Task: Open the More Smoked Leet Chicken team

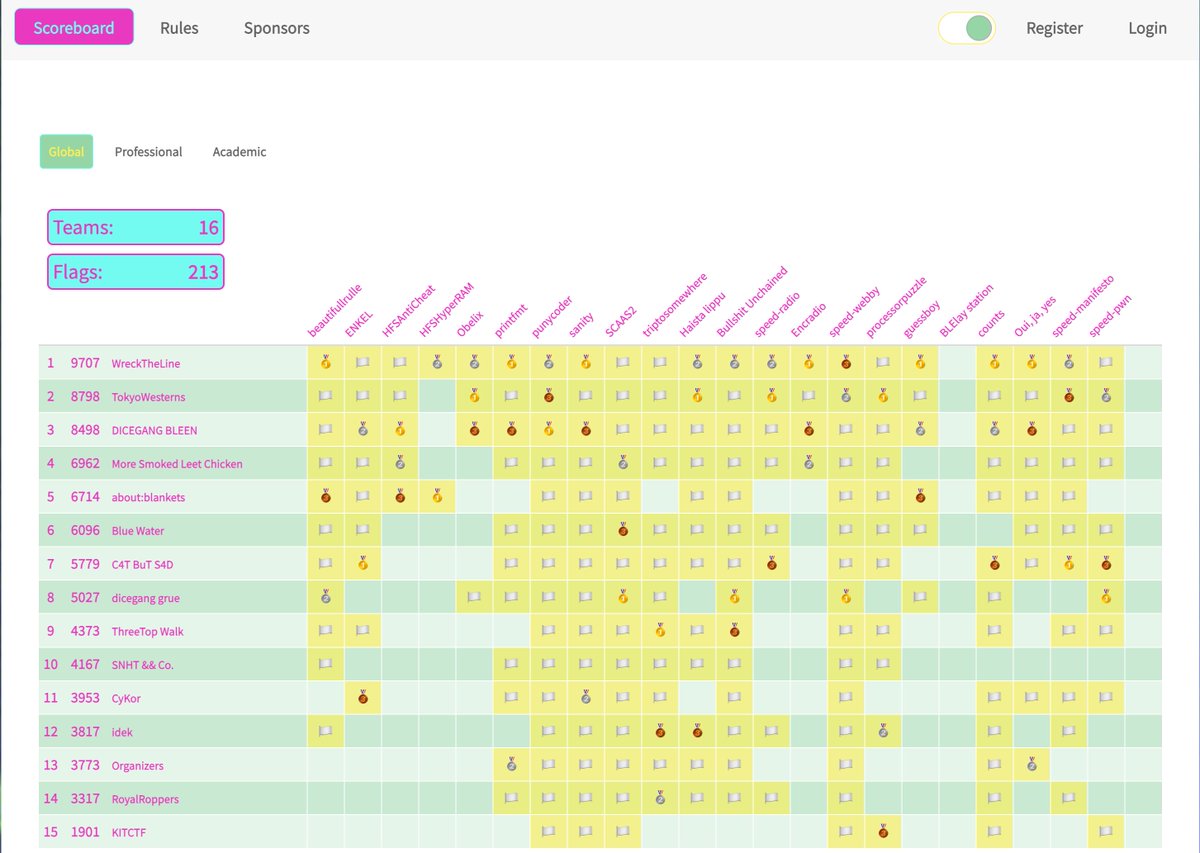Action: coord(177,464)
